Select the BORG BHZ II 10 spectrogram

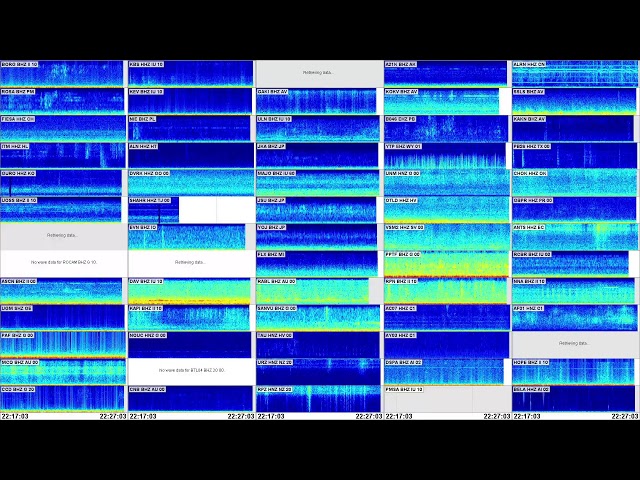pyautogui.click(x=62, y=73)
